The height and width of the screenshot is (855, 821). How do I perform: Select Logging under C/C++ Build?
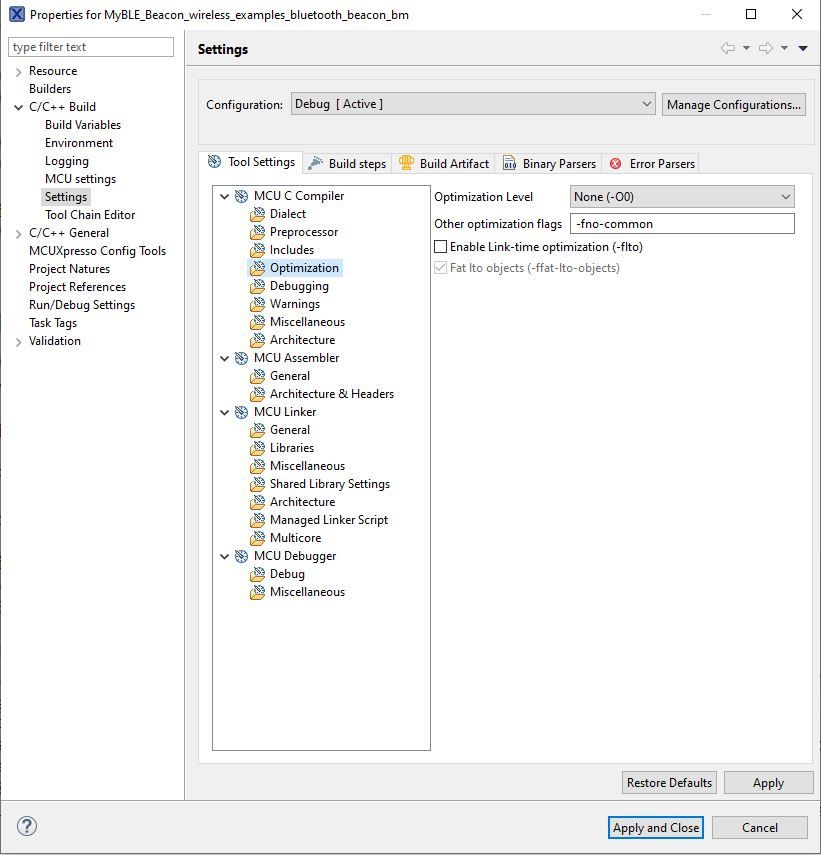point(67,161)
